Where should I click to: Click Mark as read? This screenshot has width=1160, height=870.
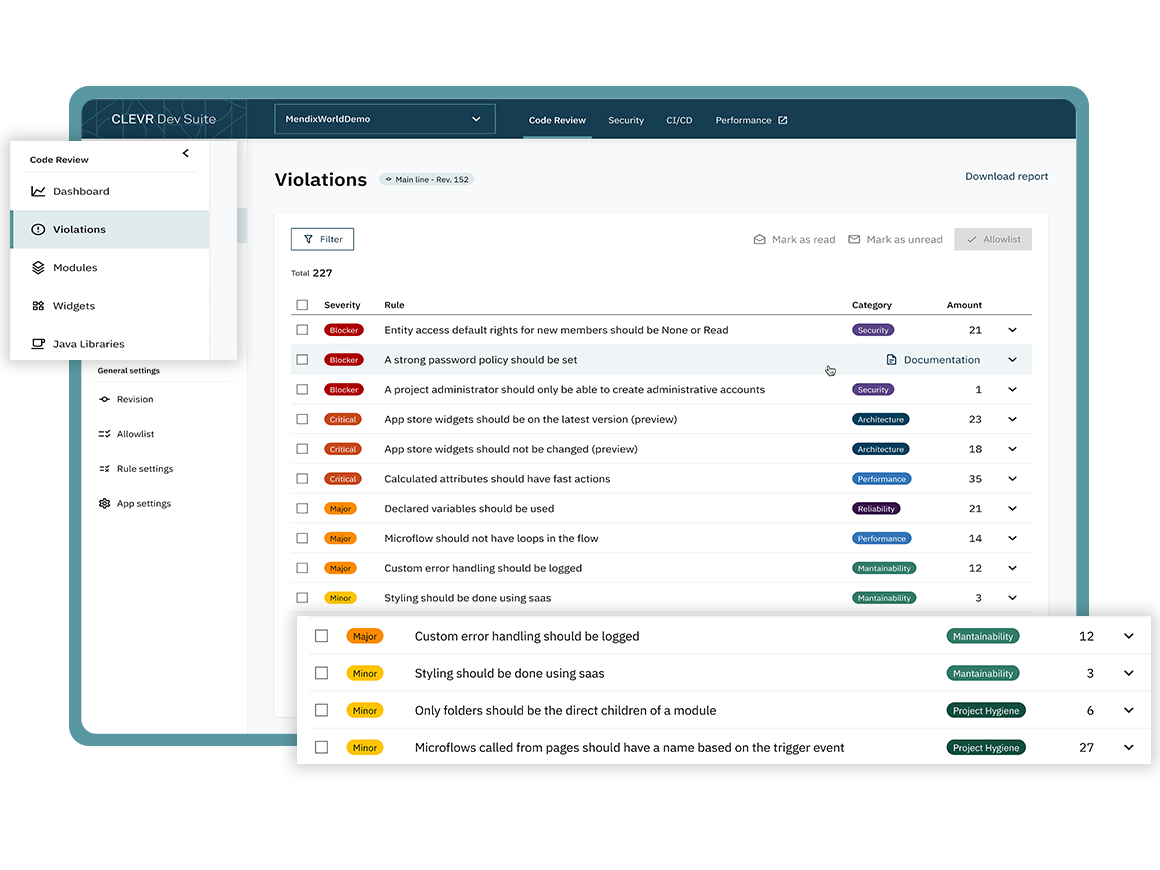(x=795, y=240)
